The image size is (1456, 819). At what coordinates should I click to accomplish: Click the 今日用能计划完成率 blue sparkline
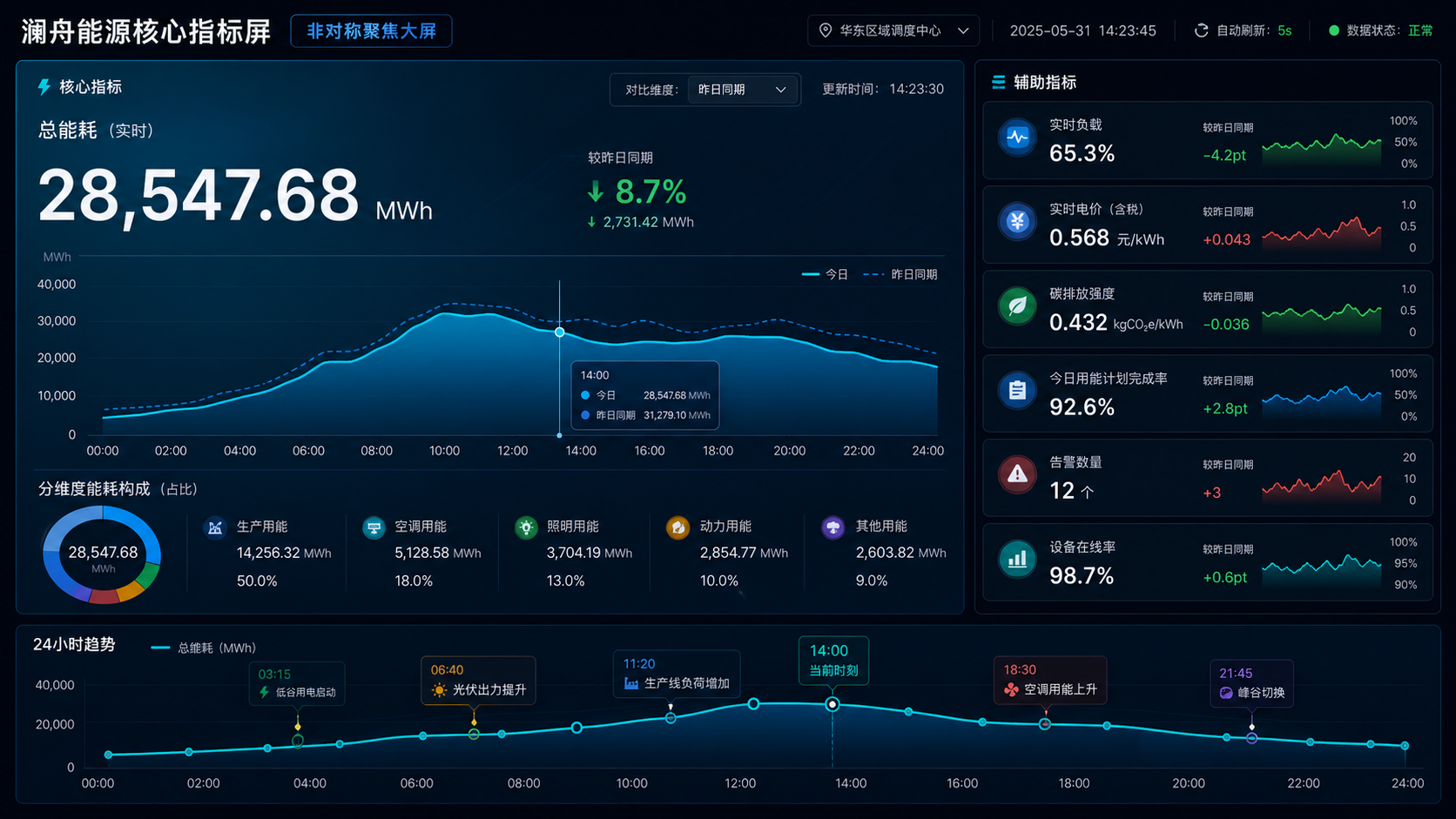click(1321, 400)
